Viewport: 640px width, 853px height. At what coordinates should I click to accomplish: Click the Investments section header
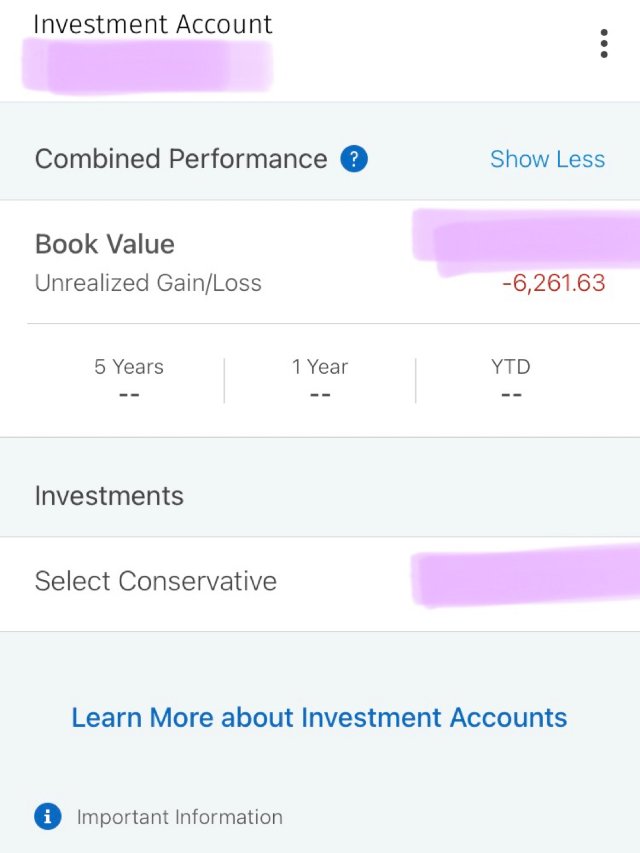(x=110, y=495)
